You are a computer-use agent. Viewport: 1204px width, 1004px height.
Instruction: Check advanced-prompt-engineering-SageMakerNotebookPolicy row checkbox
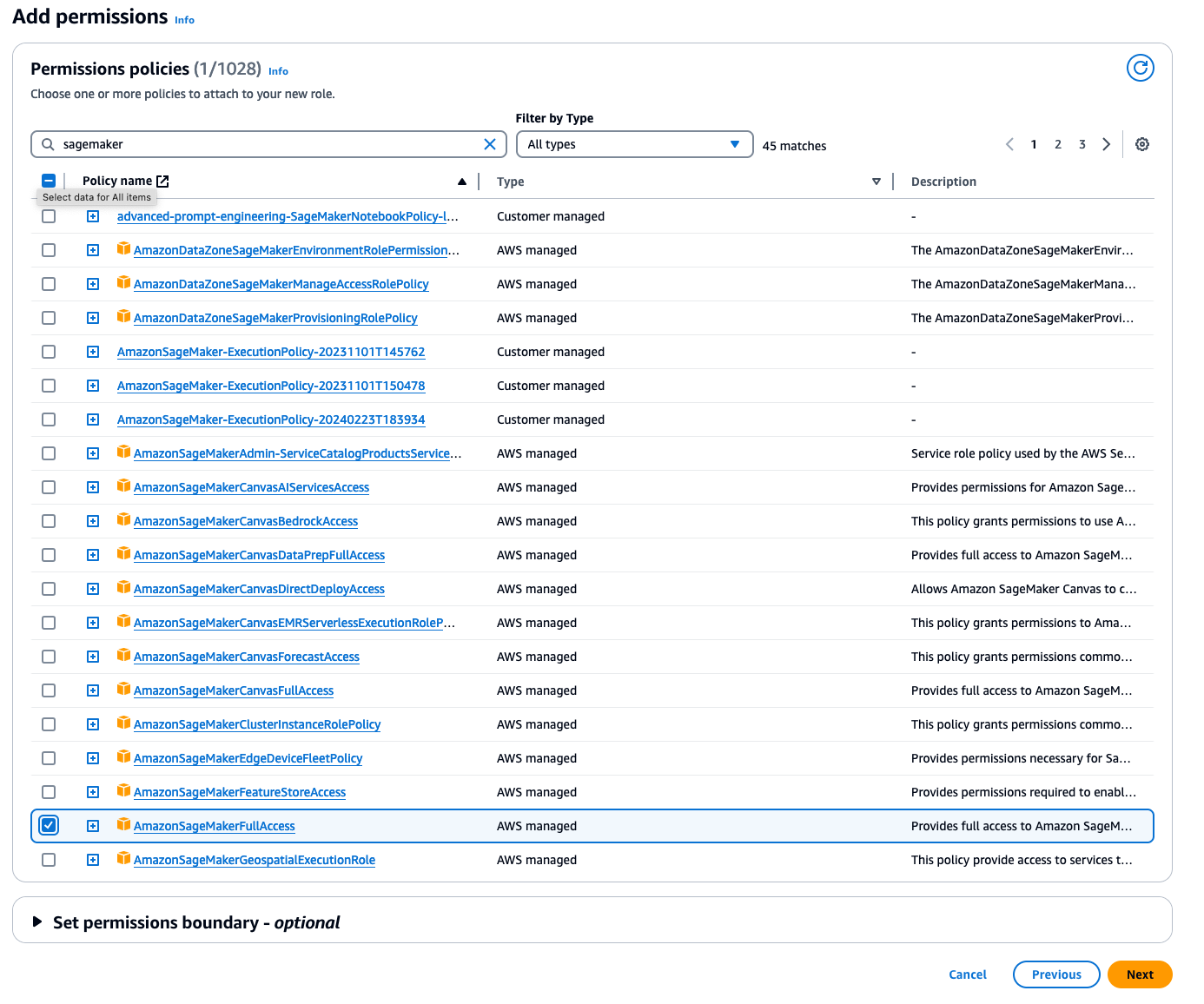click(49, 216)
